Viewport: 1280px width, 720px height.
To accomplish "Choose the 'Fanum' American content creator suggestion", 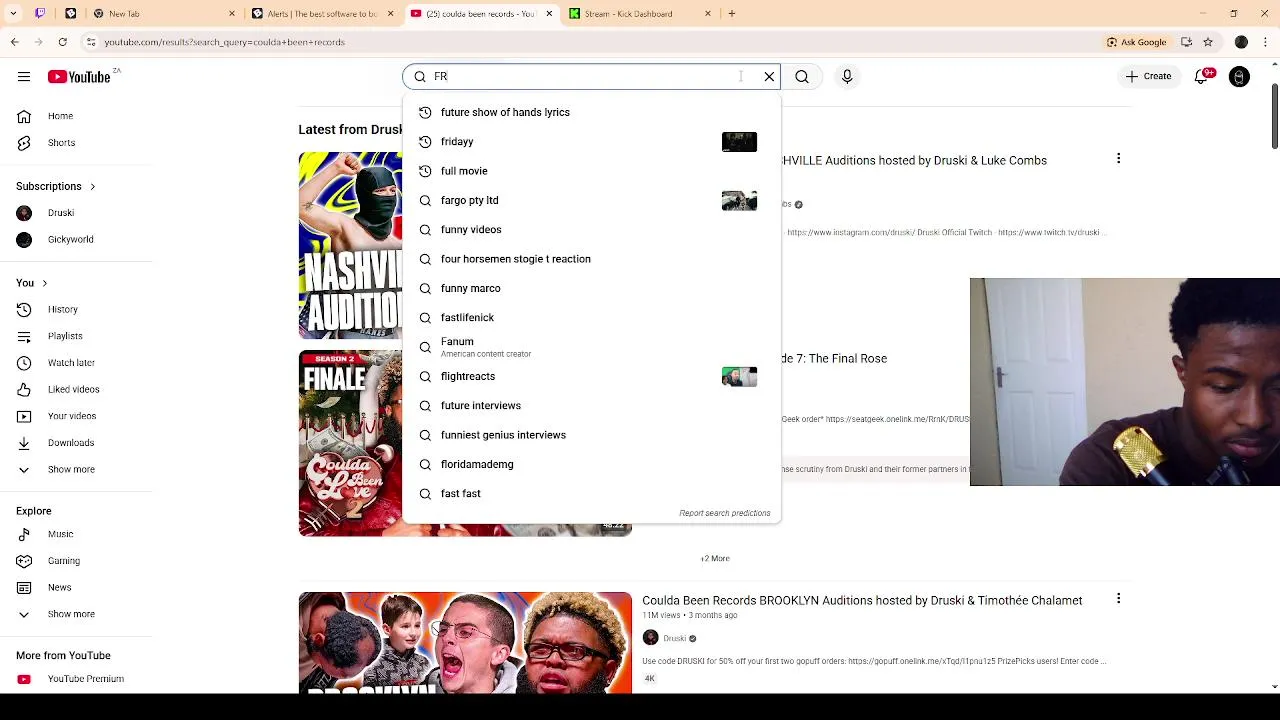I will pyautogui.click(x=591, y=347).
